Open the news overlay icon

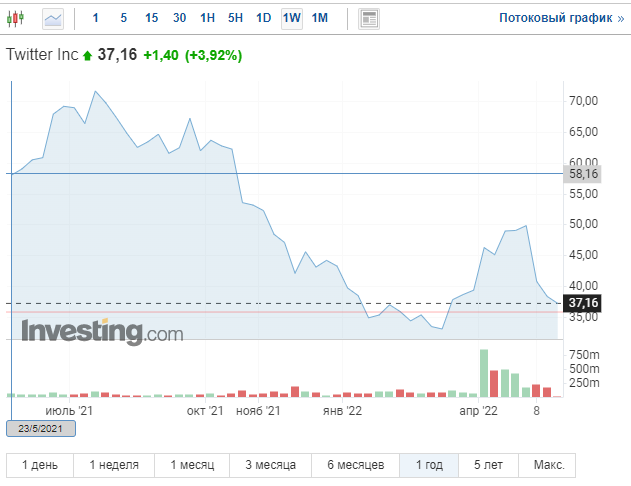click(369, 19)
